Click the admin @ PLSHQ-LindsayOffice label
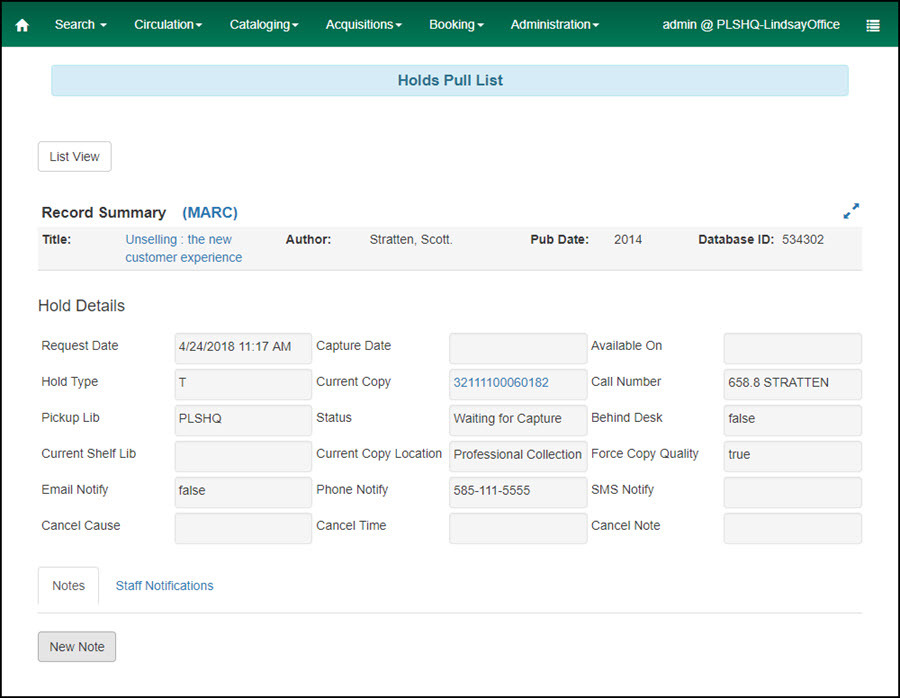Image resolution: width=900 pixels, height=698 pixels. tap(751, 25)
